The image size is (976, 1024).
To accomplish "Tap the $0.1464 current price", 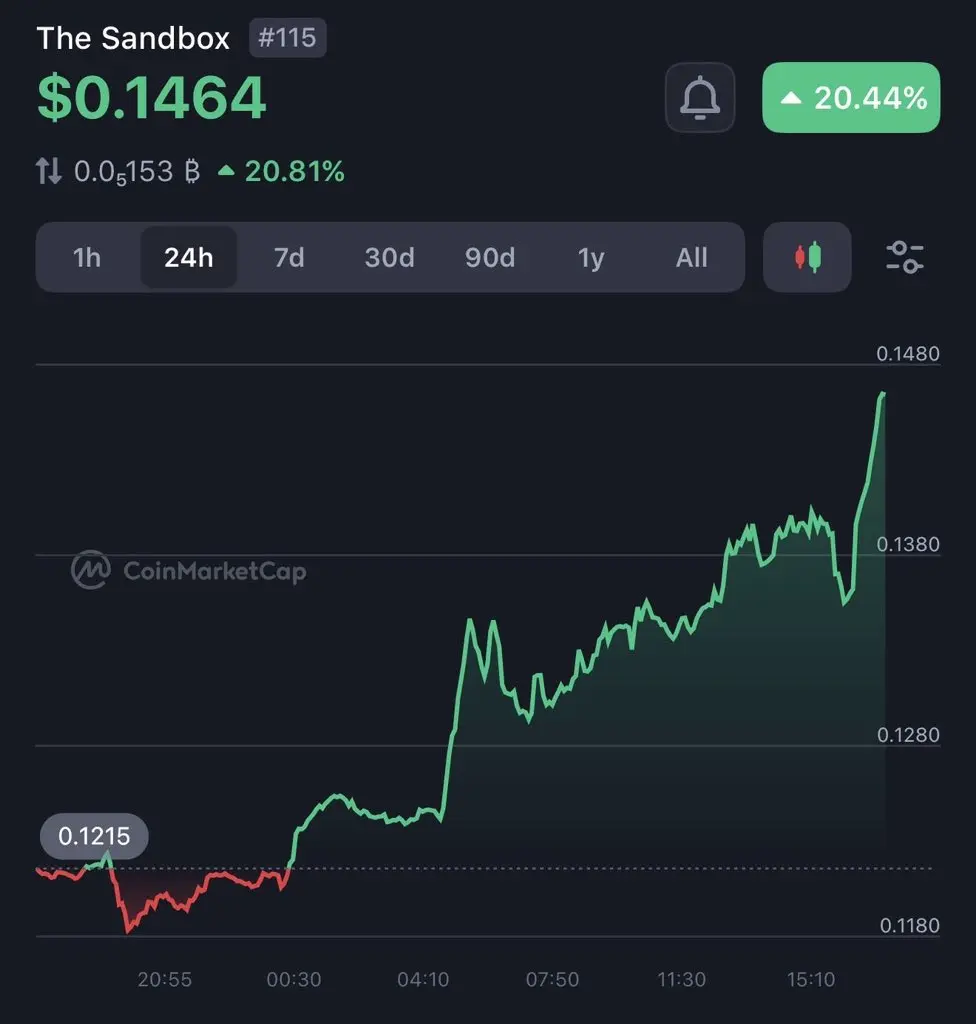I will pyautogui.click(x=152, y=98).
